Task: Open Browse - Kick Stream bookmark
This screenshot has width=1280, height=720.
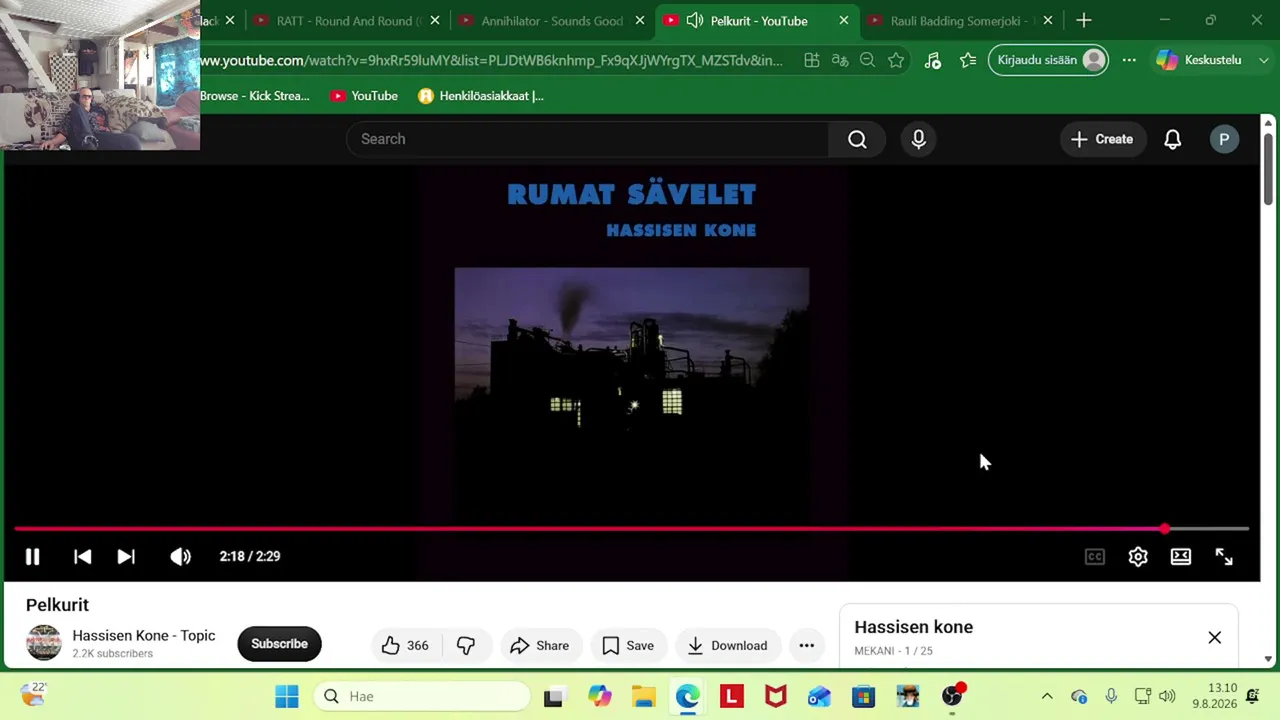Action: pyautogui.click(x=255, y=96)
